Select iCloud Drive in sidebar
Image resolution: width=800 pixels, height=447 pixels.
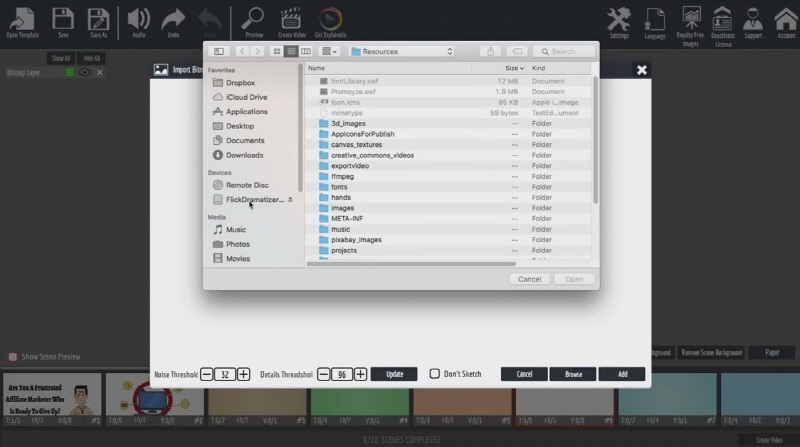[x=246, y=97]
